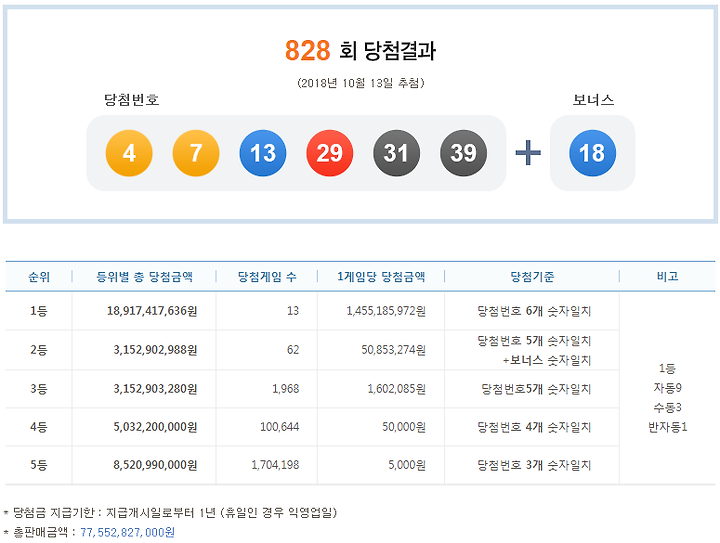720x543 pixels.
Task: Click the 보너스 label
Action: [593, 100]
